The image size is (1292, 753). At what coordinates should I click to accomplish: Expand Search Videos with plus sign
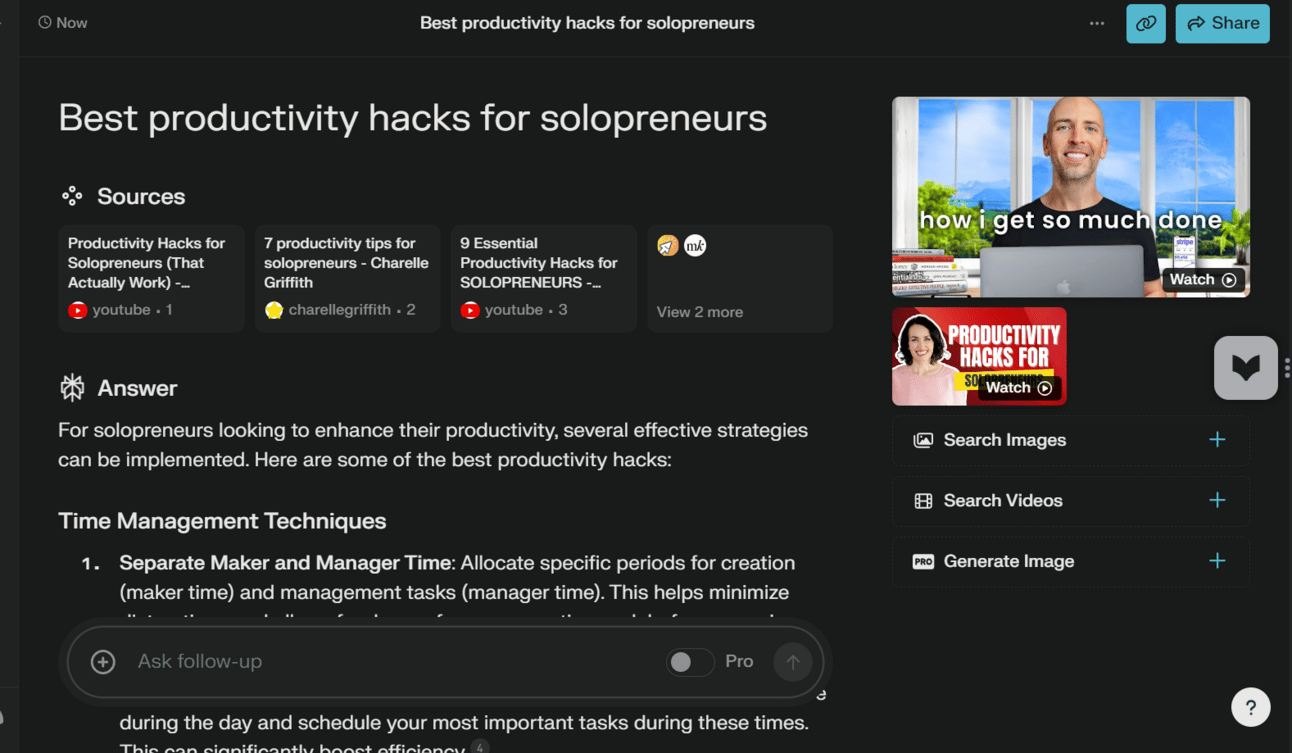click(x=1217, y=500)
